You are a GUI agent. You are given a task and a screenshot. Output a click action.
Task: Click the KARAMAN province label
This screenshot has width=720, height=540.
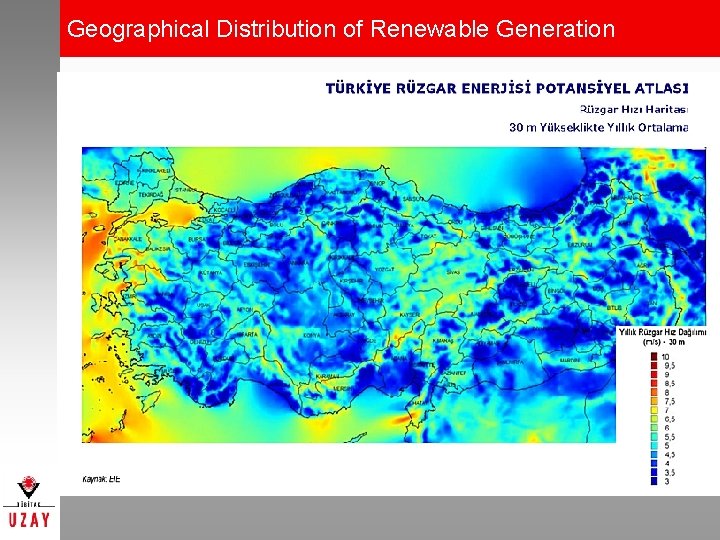327,377
